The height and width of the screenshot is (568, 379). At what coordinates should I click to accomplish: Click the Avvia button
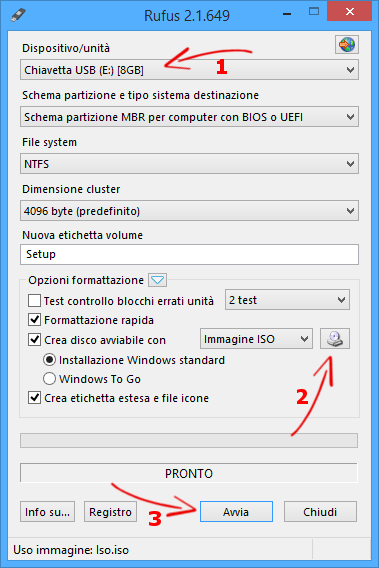pos(236,511)
